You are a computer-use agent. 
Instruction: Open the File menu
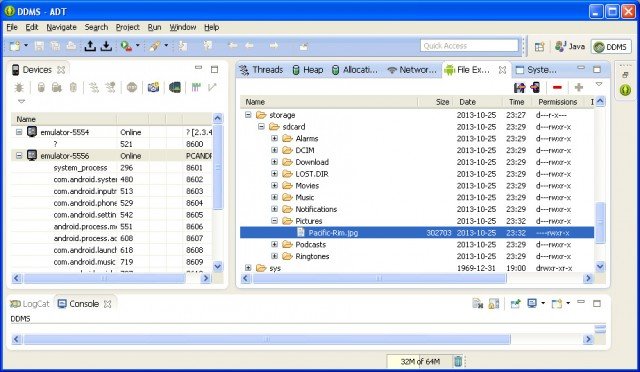pos(12,27)
